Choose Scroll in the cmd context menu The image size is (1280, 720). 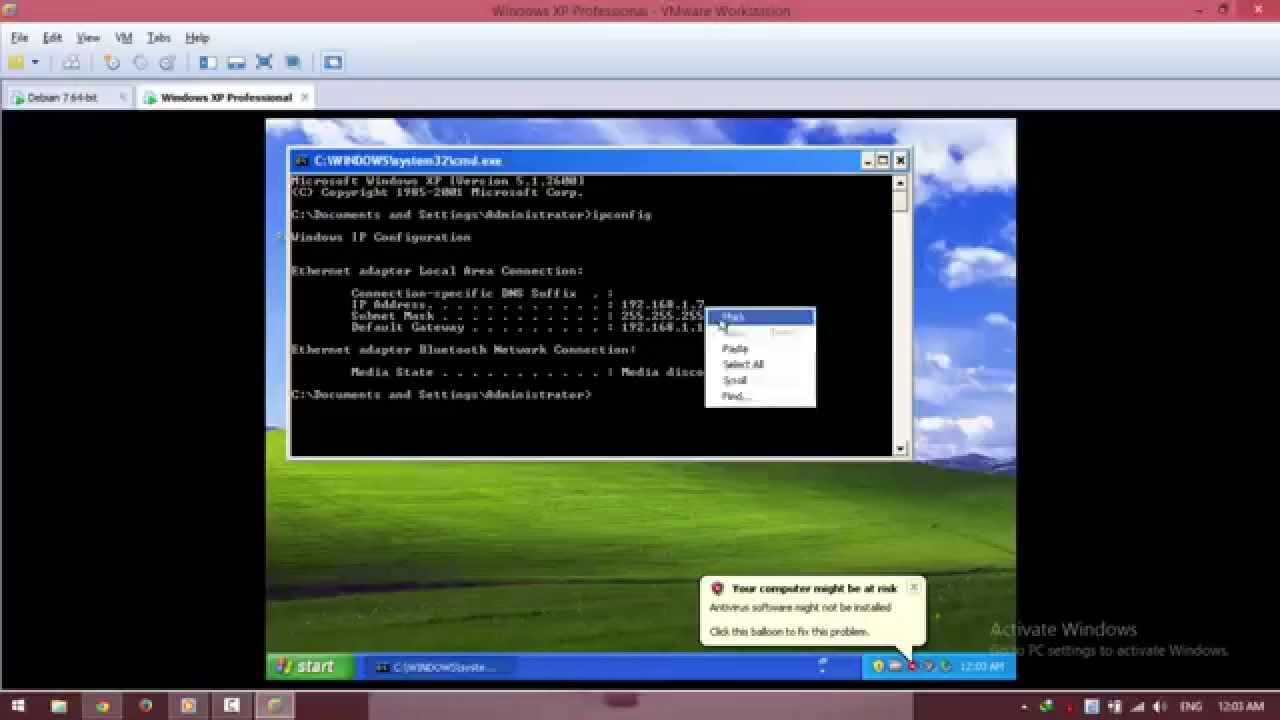click(760, 381)
